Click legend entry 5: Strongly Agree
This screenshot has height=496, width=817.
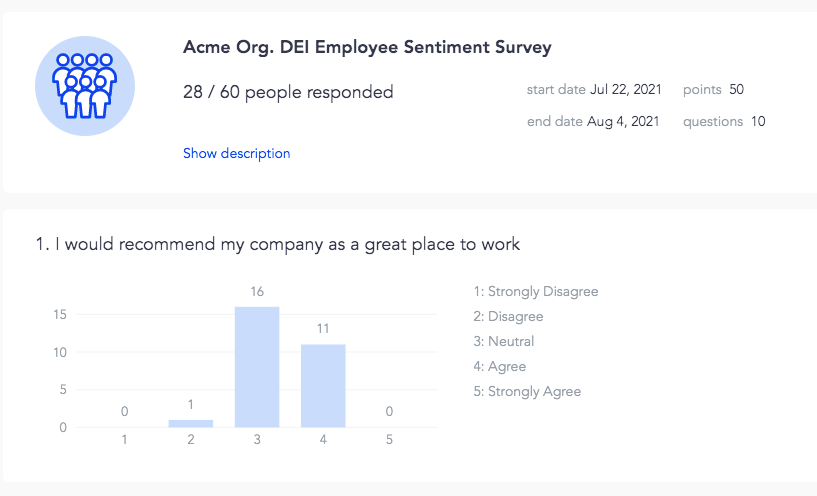point(527,392)
